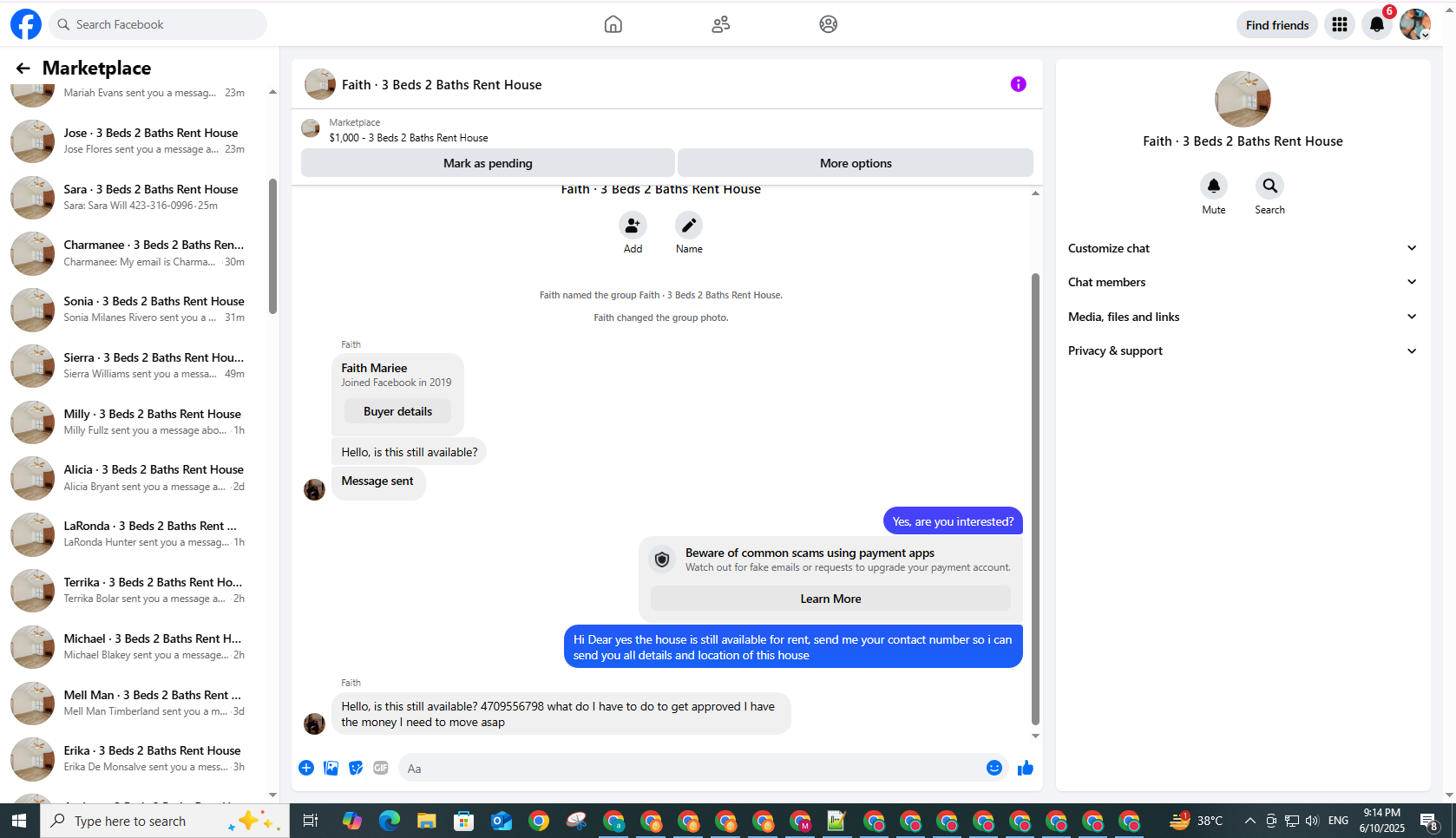Screen dimensions: 1456x838
Task: Open more actions plus icon in composer
Action: click(x=306, y=768)
